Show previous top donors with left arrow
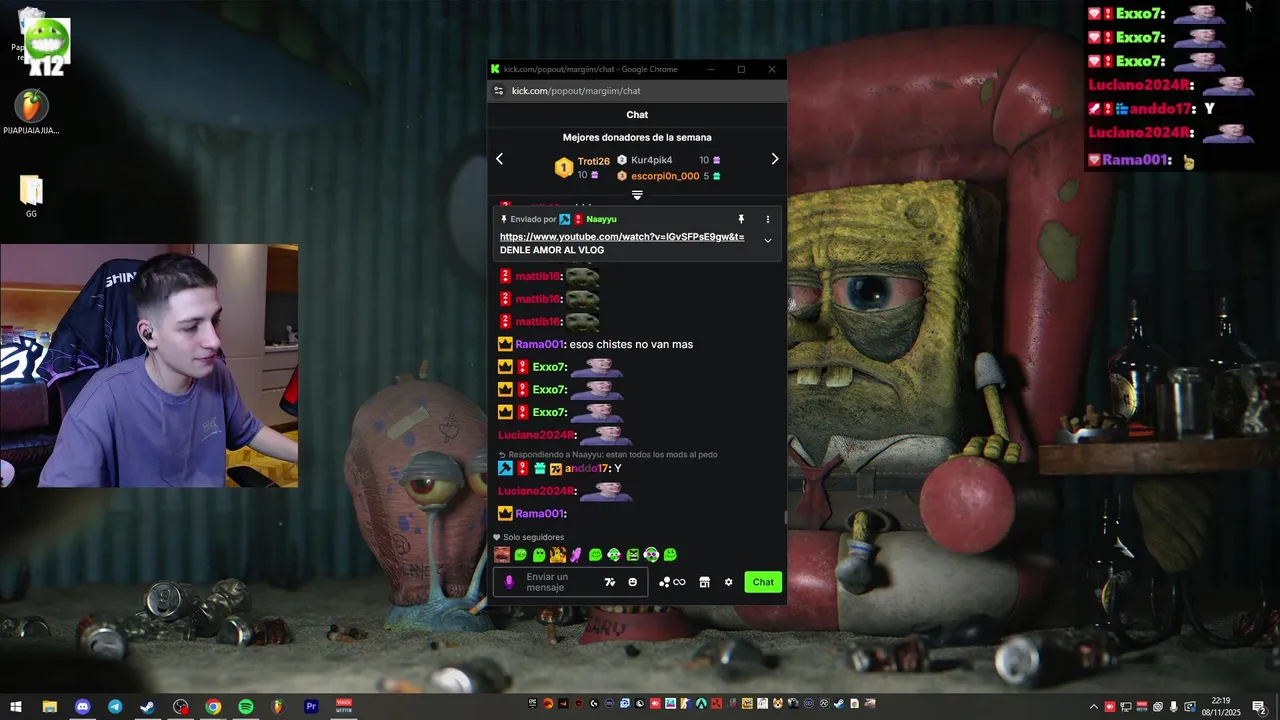The width and height of the screenshot is (1280, 720). pos(499,159)
